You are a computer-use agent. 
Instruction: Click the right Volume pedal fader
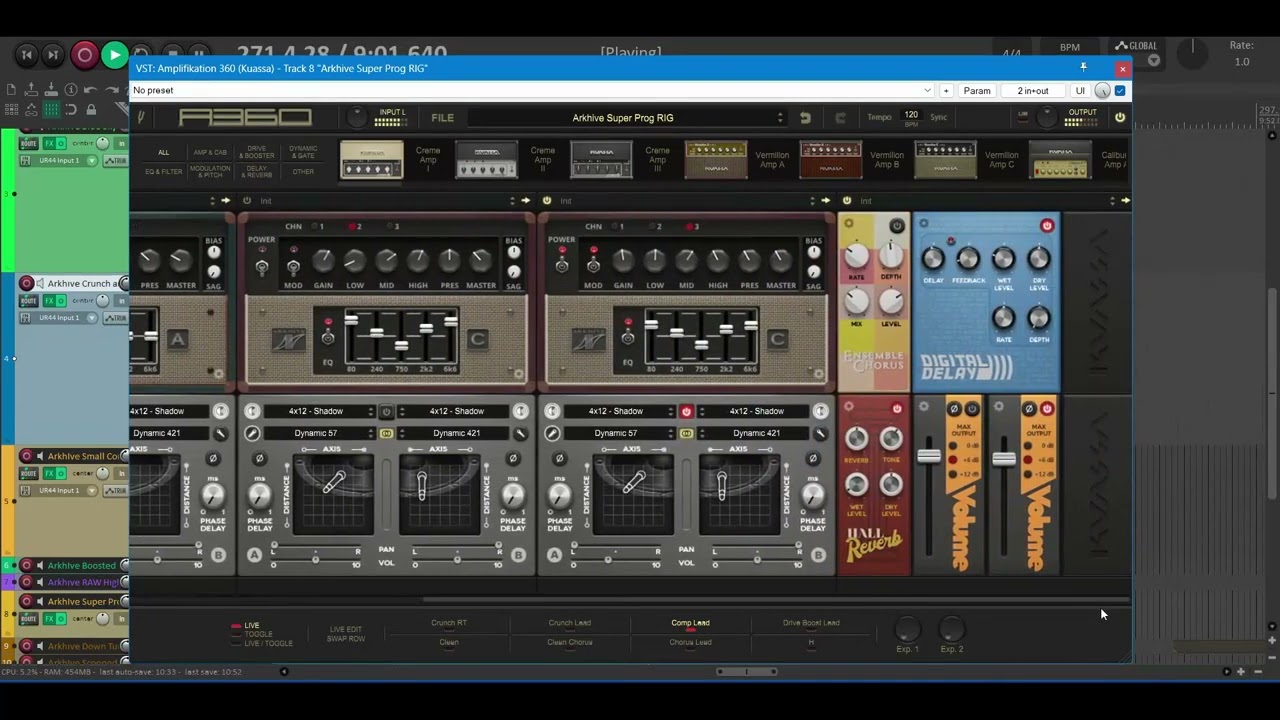coord(1004,459)
